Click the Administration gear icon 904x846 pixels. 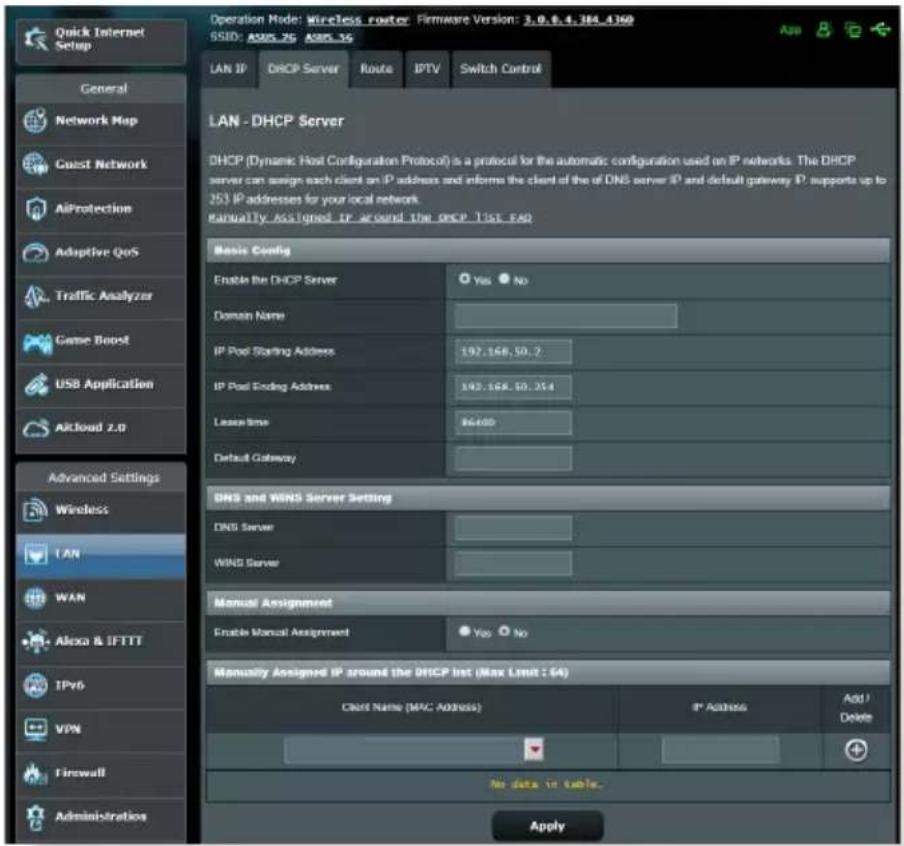click(35, 817)
